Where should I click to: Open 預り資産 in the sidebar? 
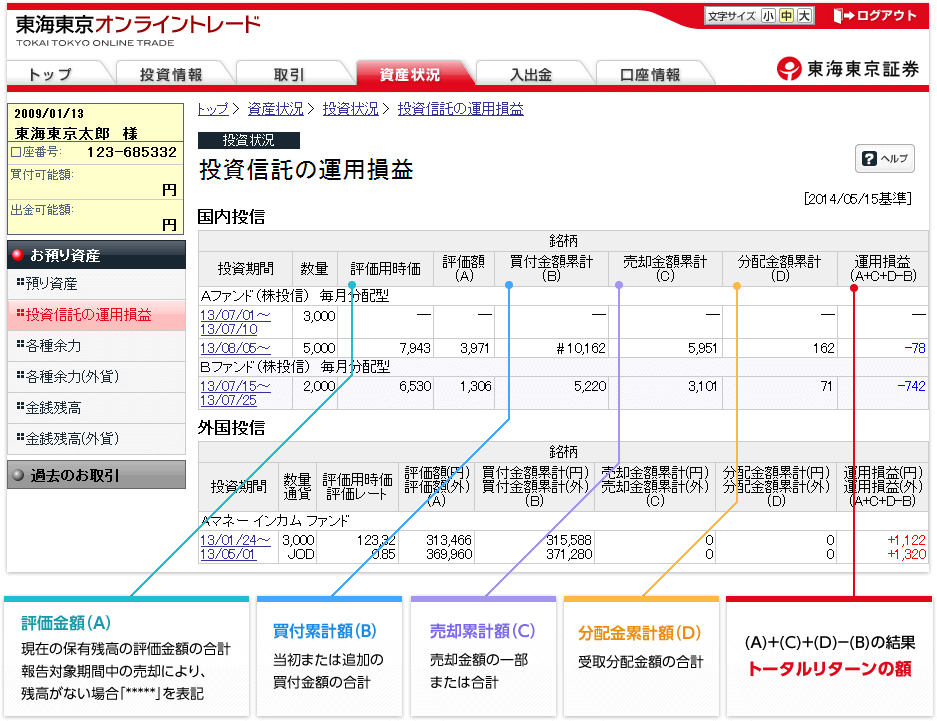[96, 284]
